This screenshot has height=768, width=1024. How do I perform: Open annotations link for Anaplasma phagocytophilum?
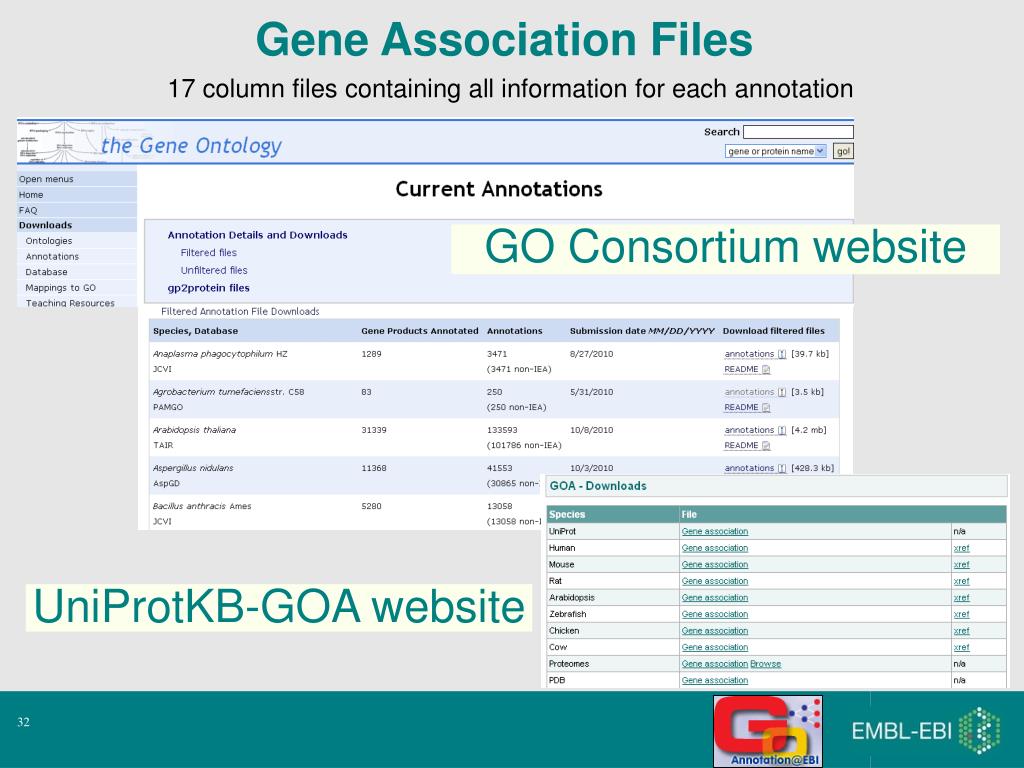(749, 354)
